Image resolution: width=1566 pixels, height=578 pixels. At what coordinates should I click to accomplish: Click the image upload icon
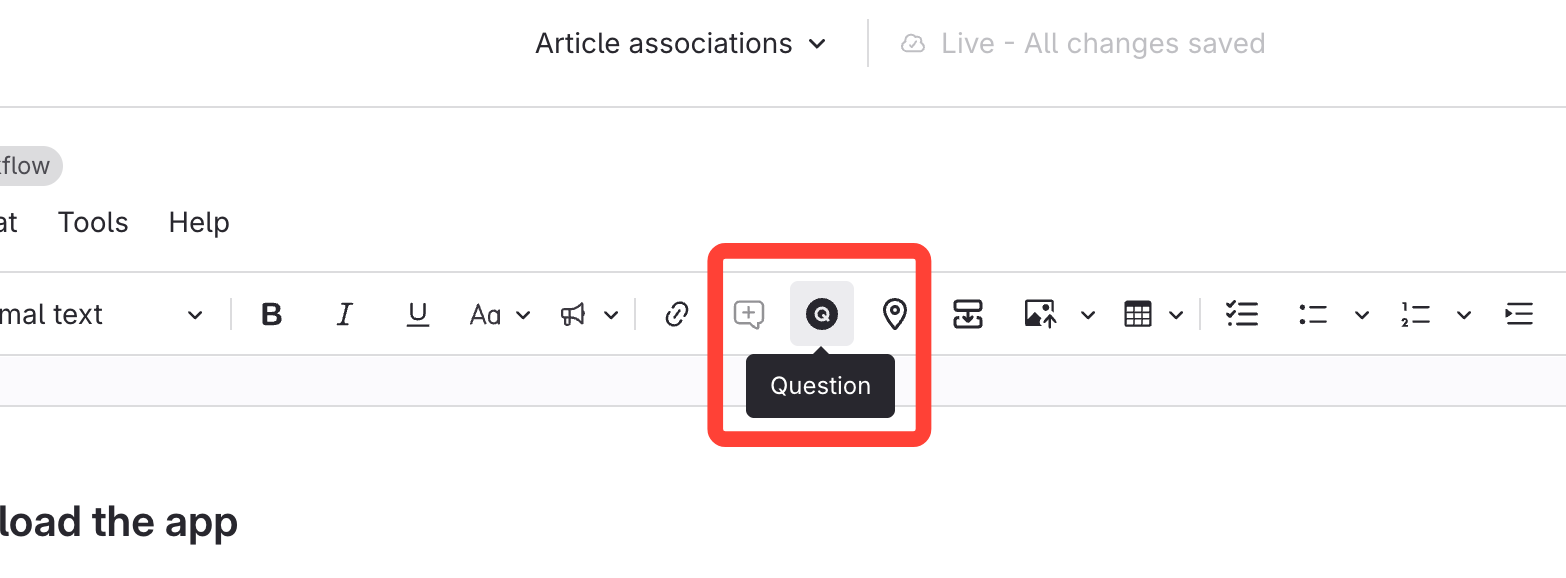coord(1041,315)
